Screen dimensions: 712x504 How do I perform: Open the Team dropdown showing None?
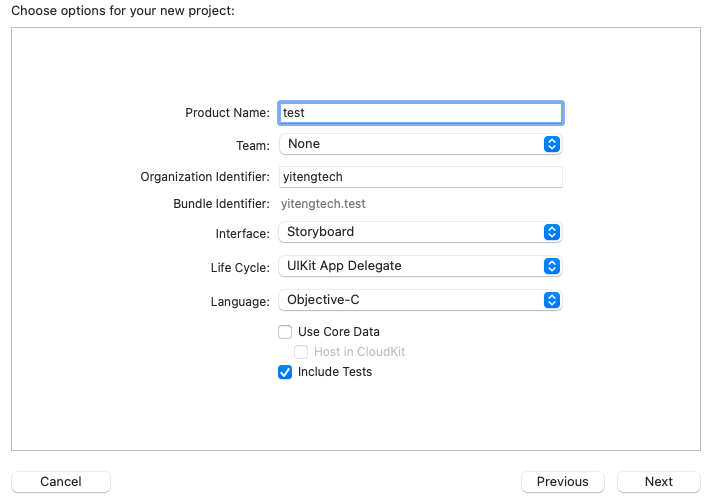(x=420, y=144)
